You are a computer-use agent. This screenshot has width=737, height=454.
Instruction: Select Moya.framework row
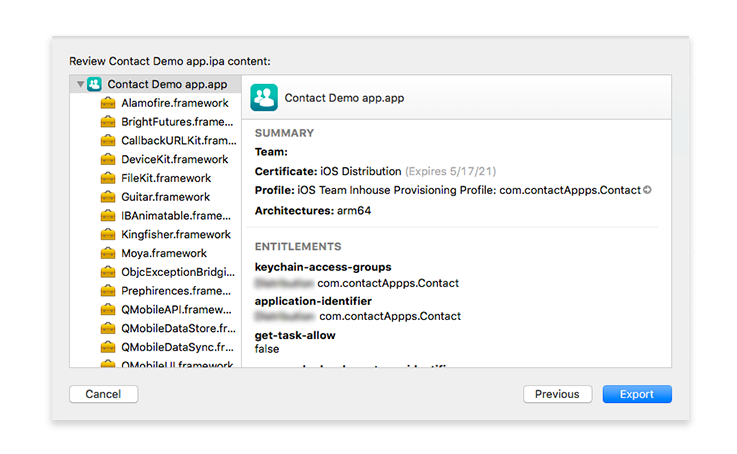pyautogui.click(x=156, y=253)
